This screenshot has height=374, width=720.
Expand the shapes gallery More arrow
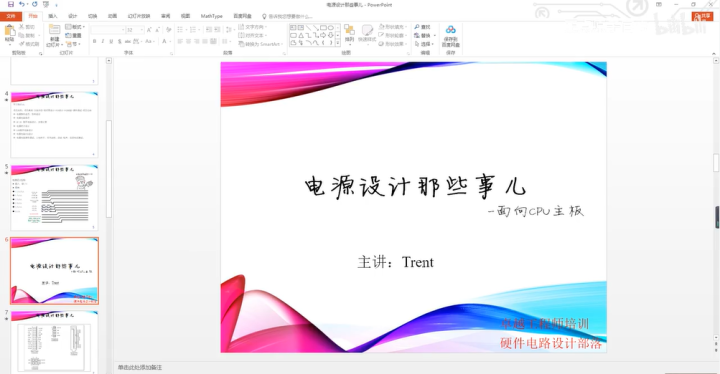coord(338,42)
